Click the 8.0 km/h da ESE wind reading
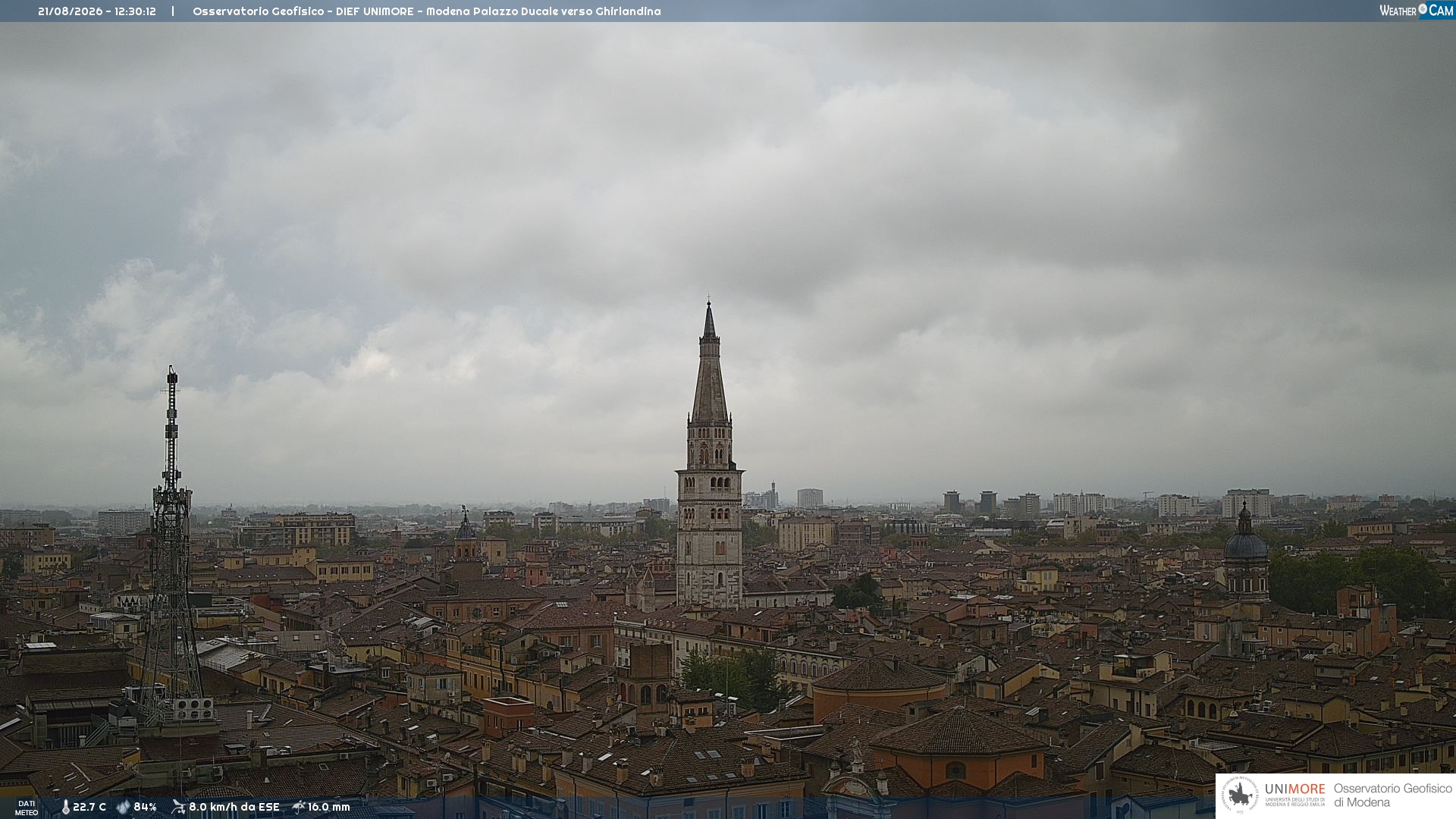Screen dimensions: 1456x819 pos(234,807)
